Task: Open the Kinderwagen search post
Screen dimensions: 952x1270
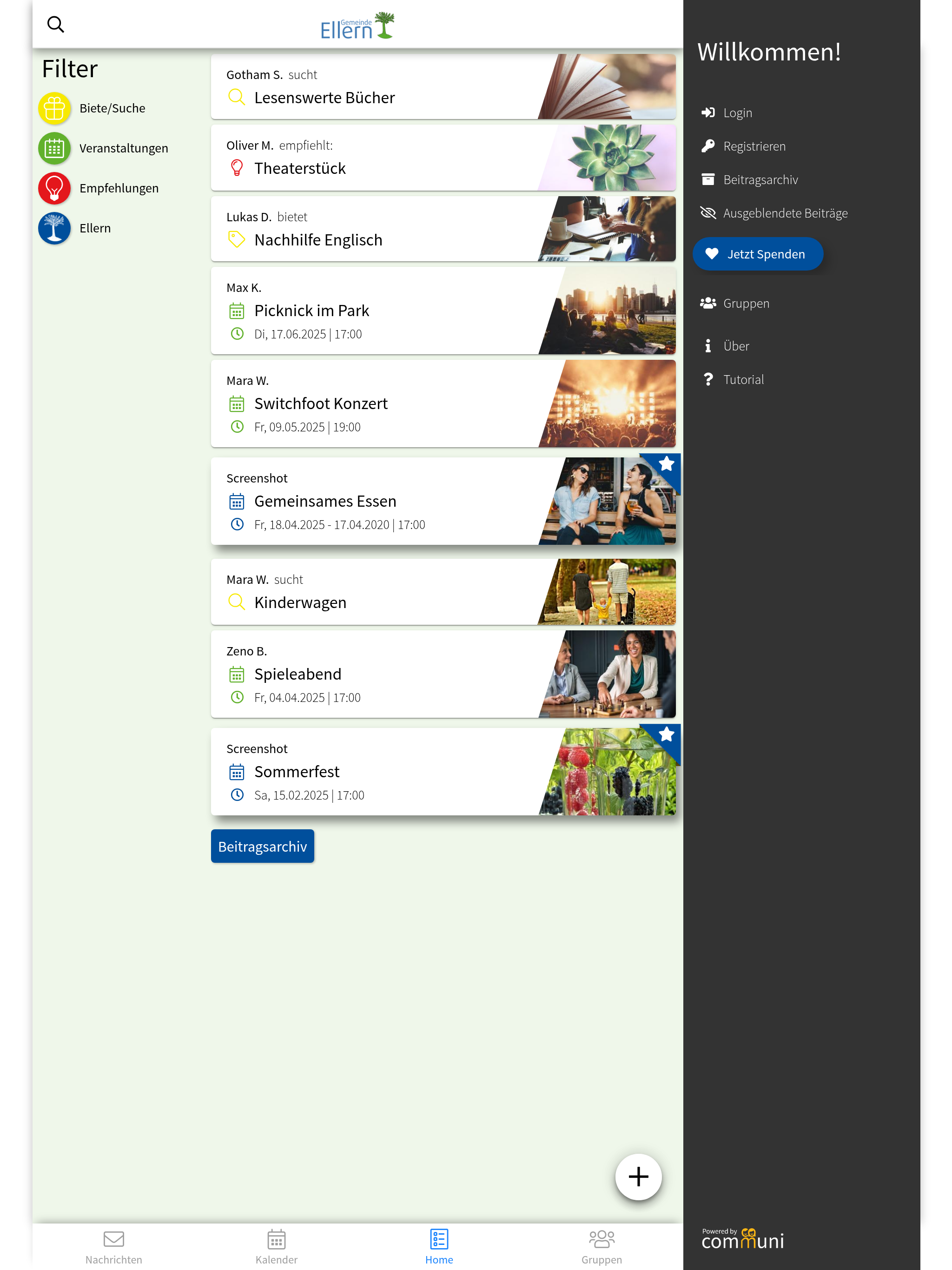Action: (443, 591)
